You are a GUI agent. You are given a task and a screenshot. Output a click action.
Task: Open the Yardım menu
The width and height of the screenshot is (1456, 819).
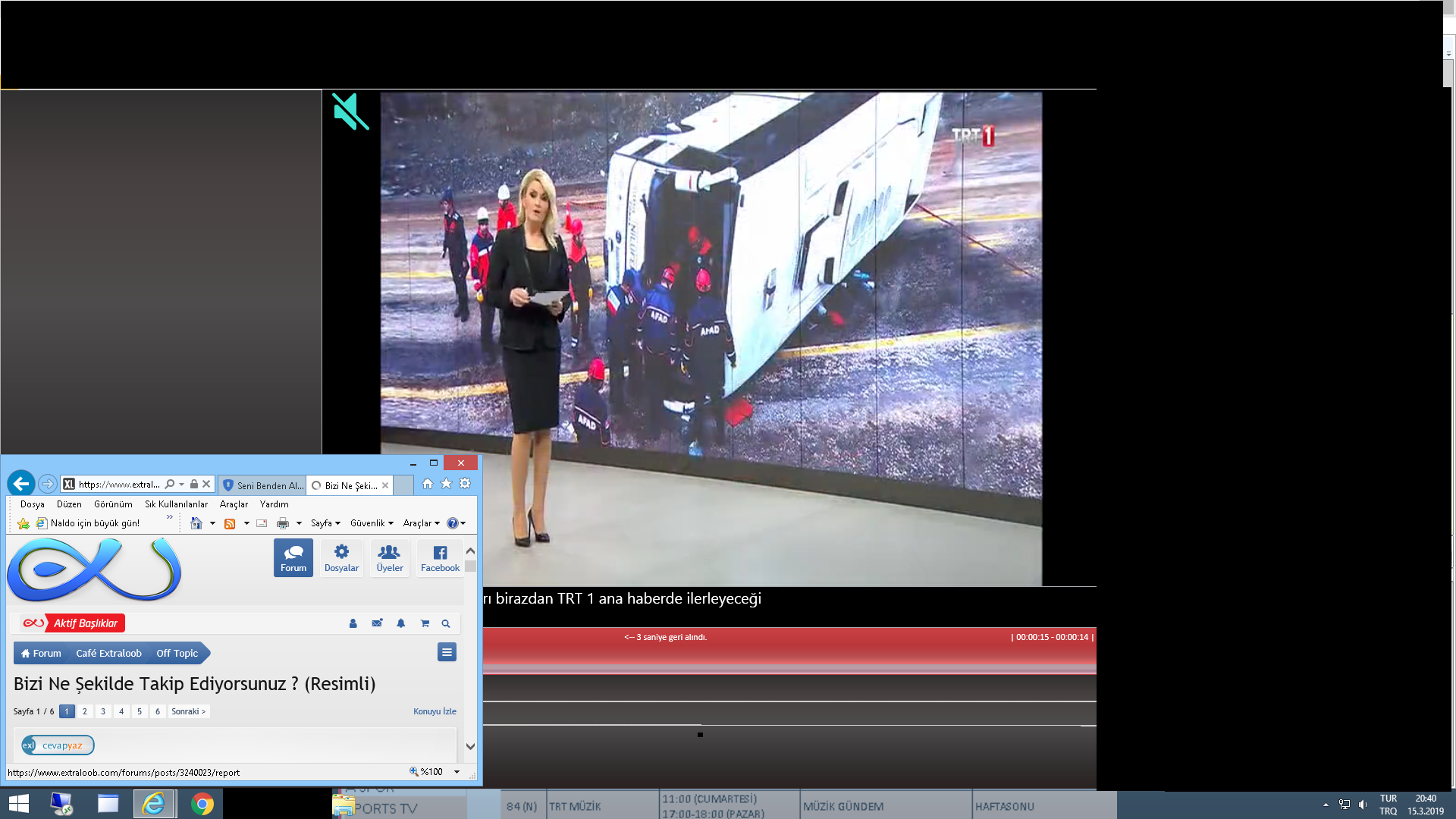(274, 504)
